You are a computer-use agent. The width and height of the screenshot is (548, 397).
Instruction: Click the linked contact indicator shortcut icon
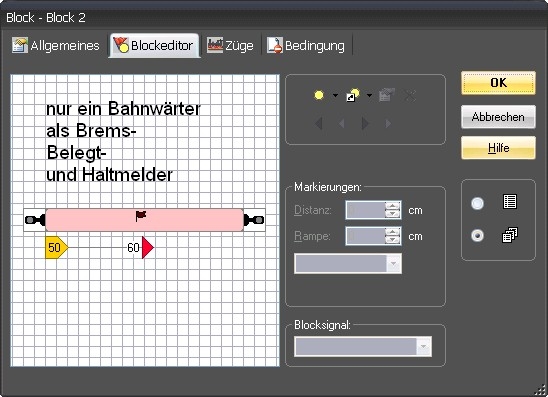point(353,95)
